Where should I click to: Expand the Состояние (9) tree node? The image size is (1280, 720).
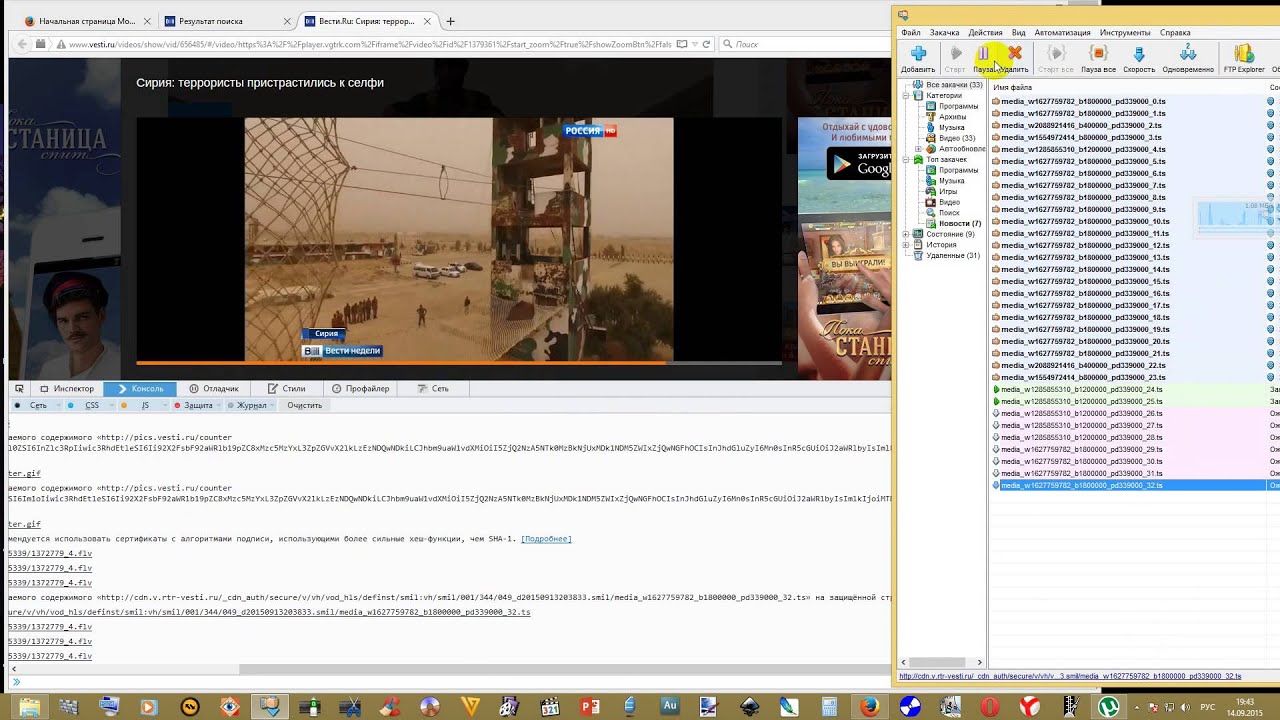(x=906, y=234)
